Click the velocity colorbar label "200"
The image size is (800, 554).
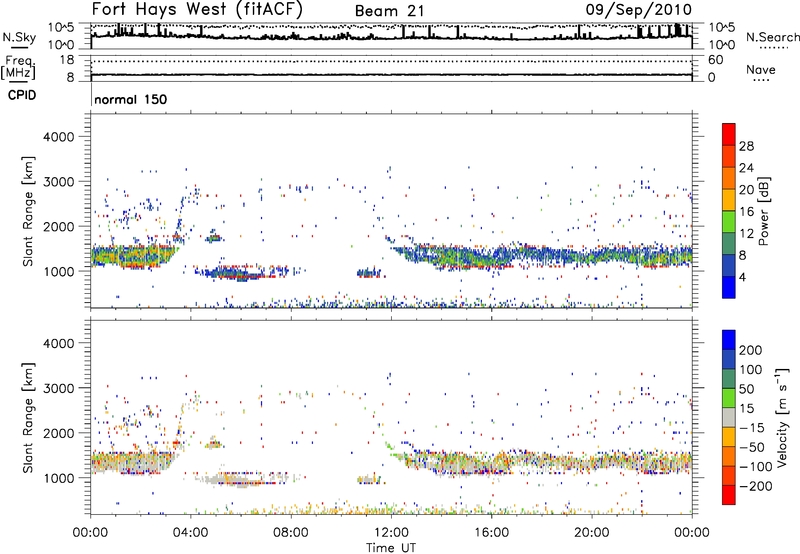coord(751,350)
